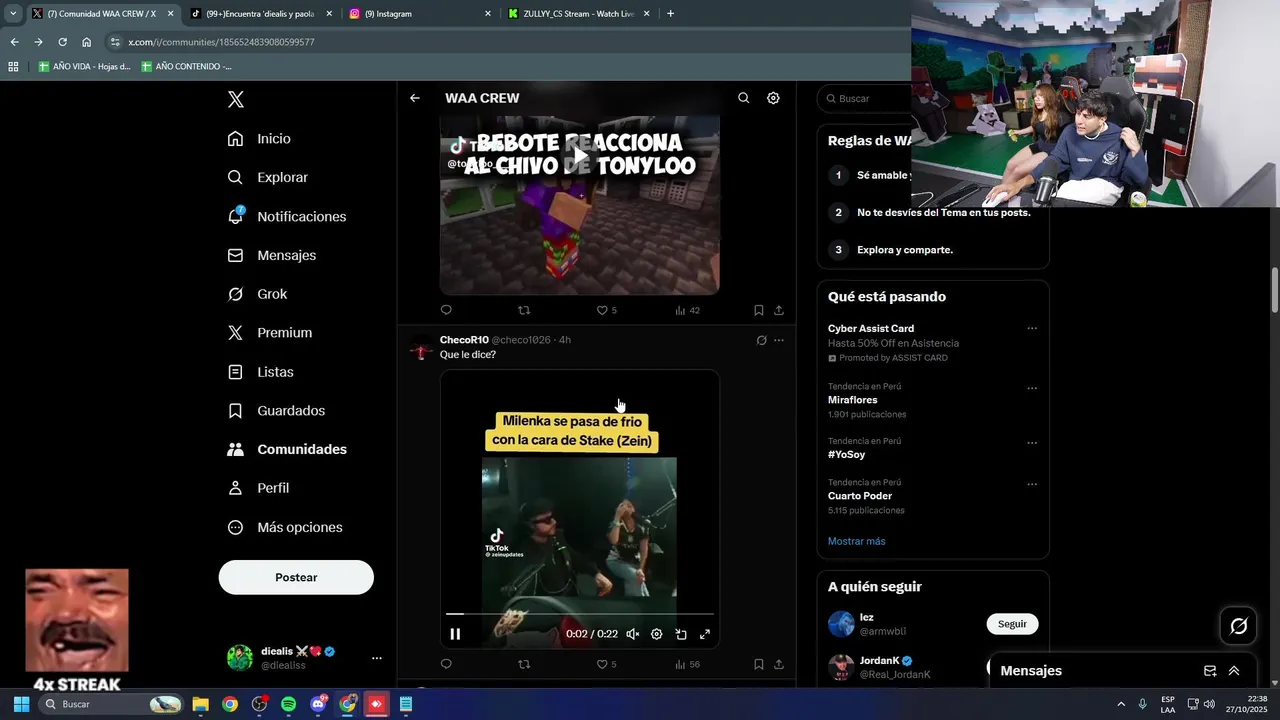This screenshot has height=720, width=1280.
Task: Share the ChecoR10 post
Action: [779, 664]
